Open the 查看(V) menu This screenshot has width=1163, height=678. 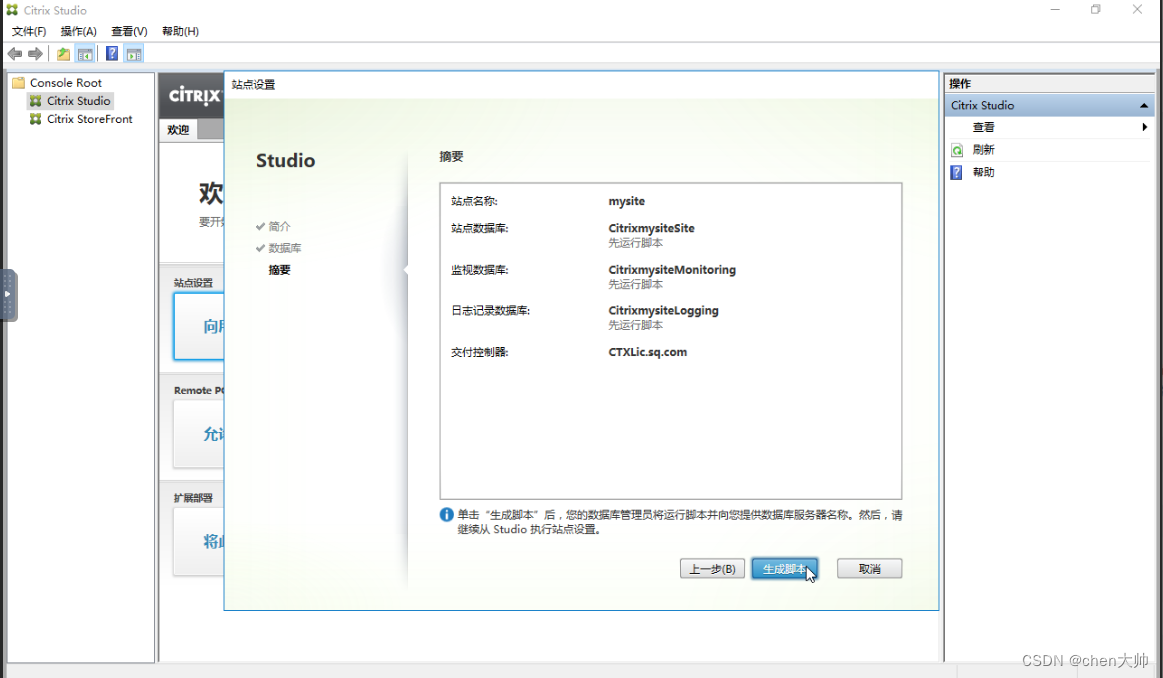(129, 31)
